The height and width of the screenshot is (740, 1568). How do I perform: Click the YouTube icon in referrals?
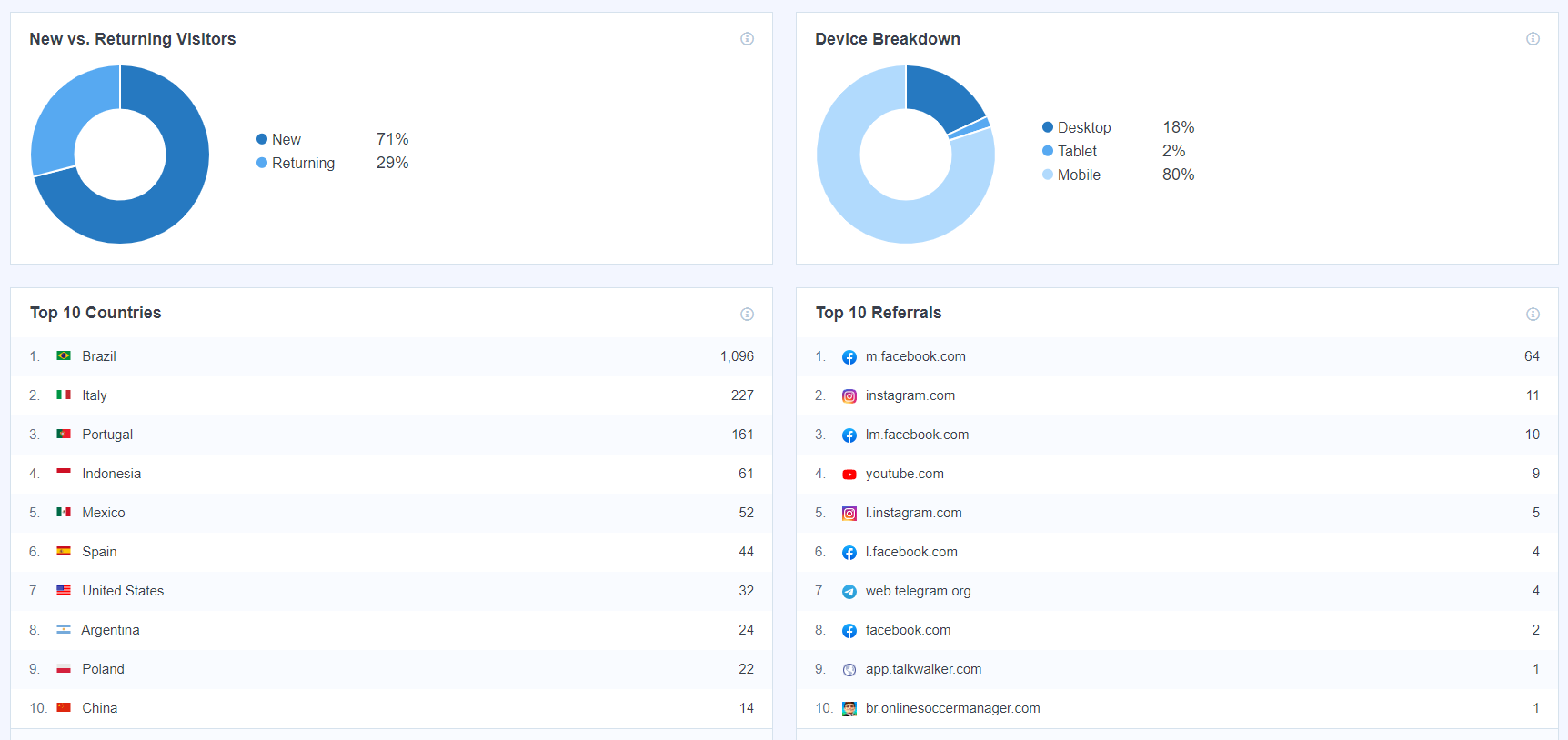click(x=849, y=475)
